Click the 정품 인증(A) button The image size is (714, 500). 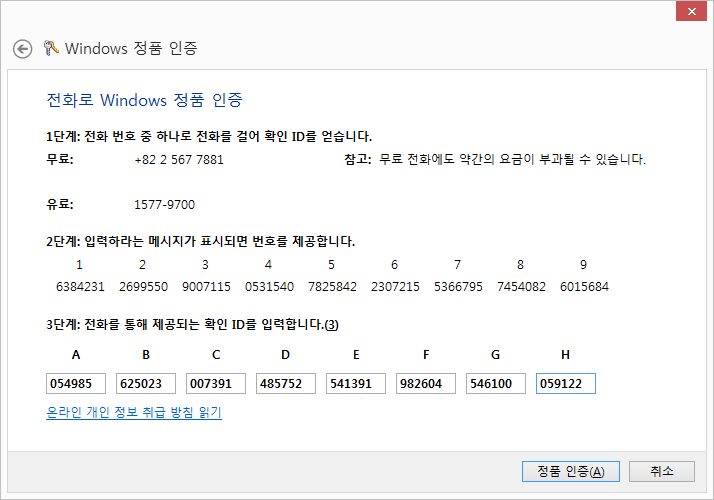click(571, 471)
